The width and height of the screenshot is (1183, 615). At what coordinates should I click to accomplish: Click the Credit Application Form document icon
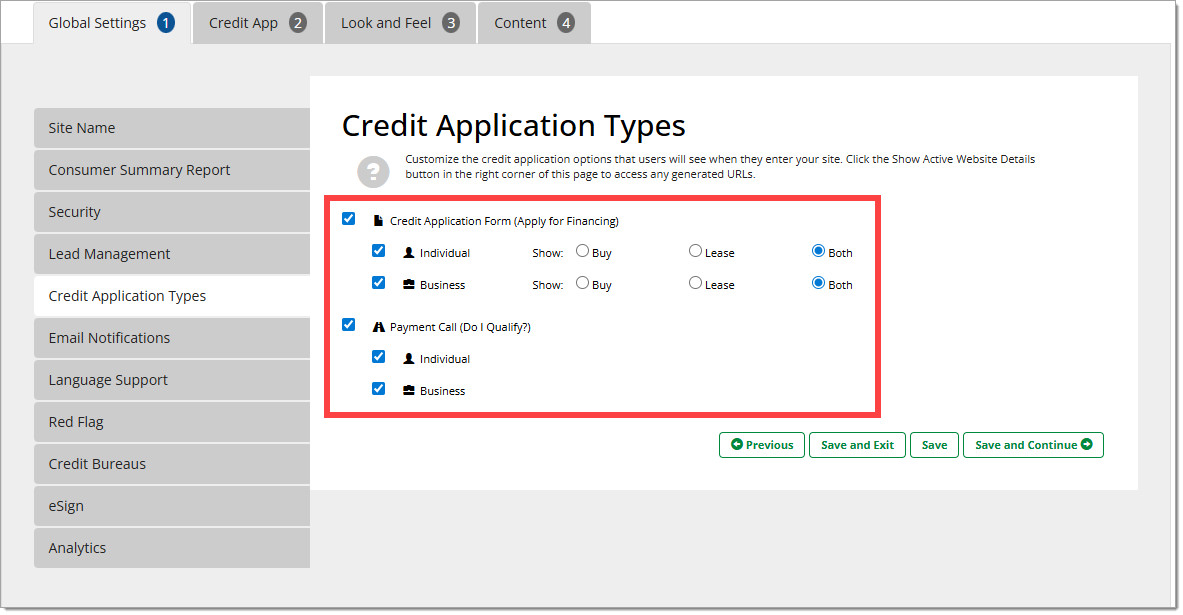pyautogui.click(x=378, y=221)
